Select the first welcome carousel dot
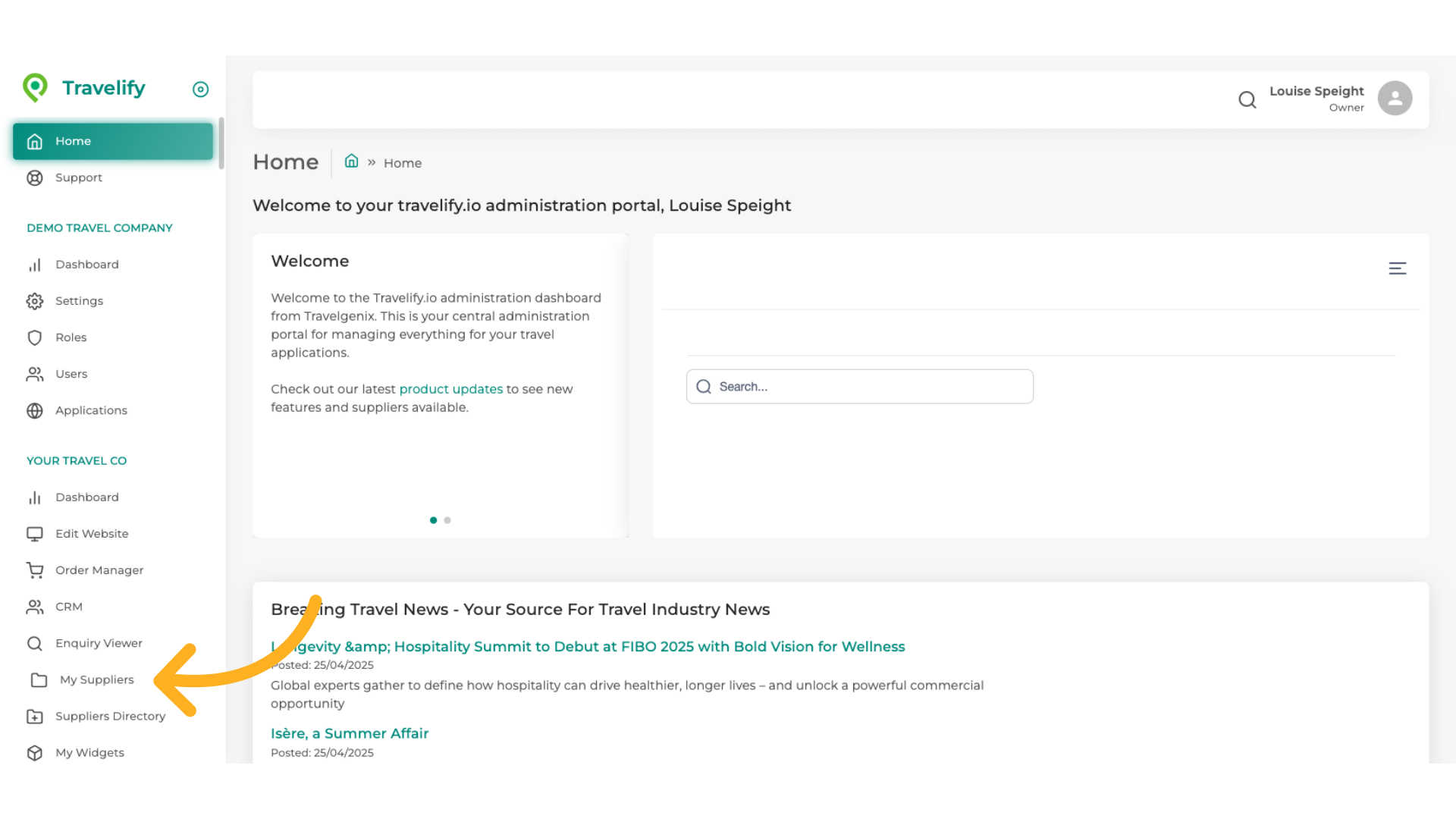The height and width of the screenshot is (819, 1456). click(x=433, y=520)
